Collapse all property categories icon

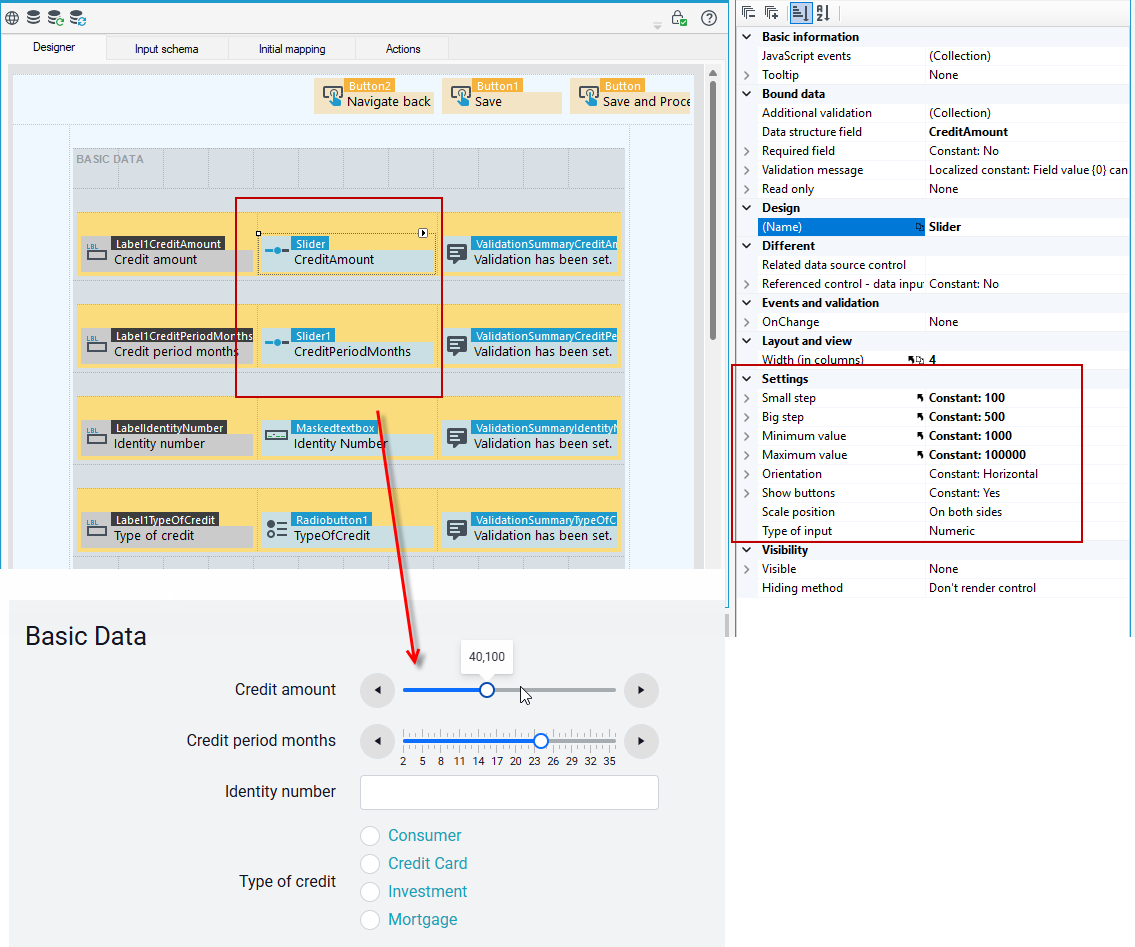(x=749, y=12)
